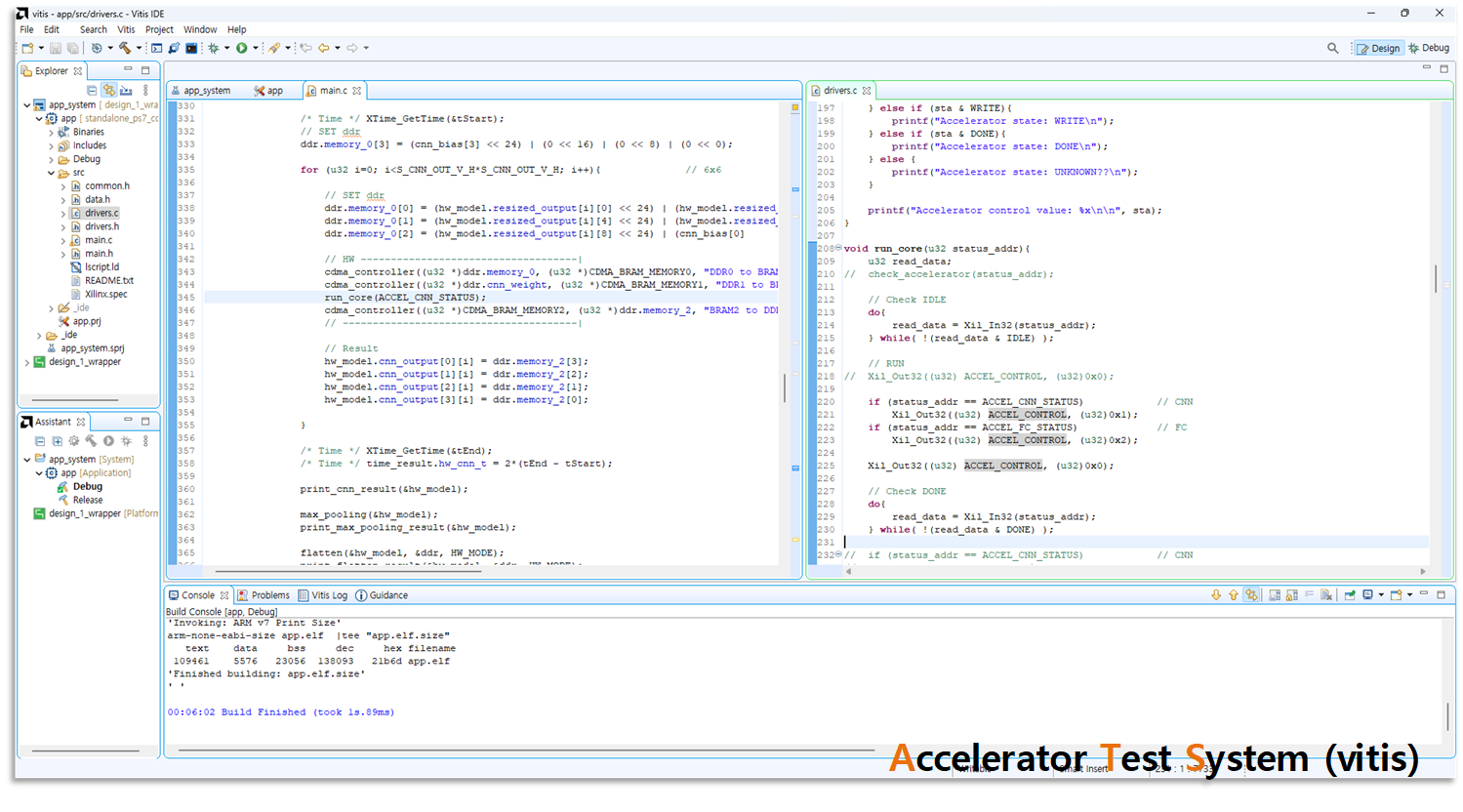Collapse the src folder in Explorer
Viewport: 1463px width, 812px height.
(51, 173)
